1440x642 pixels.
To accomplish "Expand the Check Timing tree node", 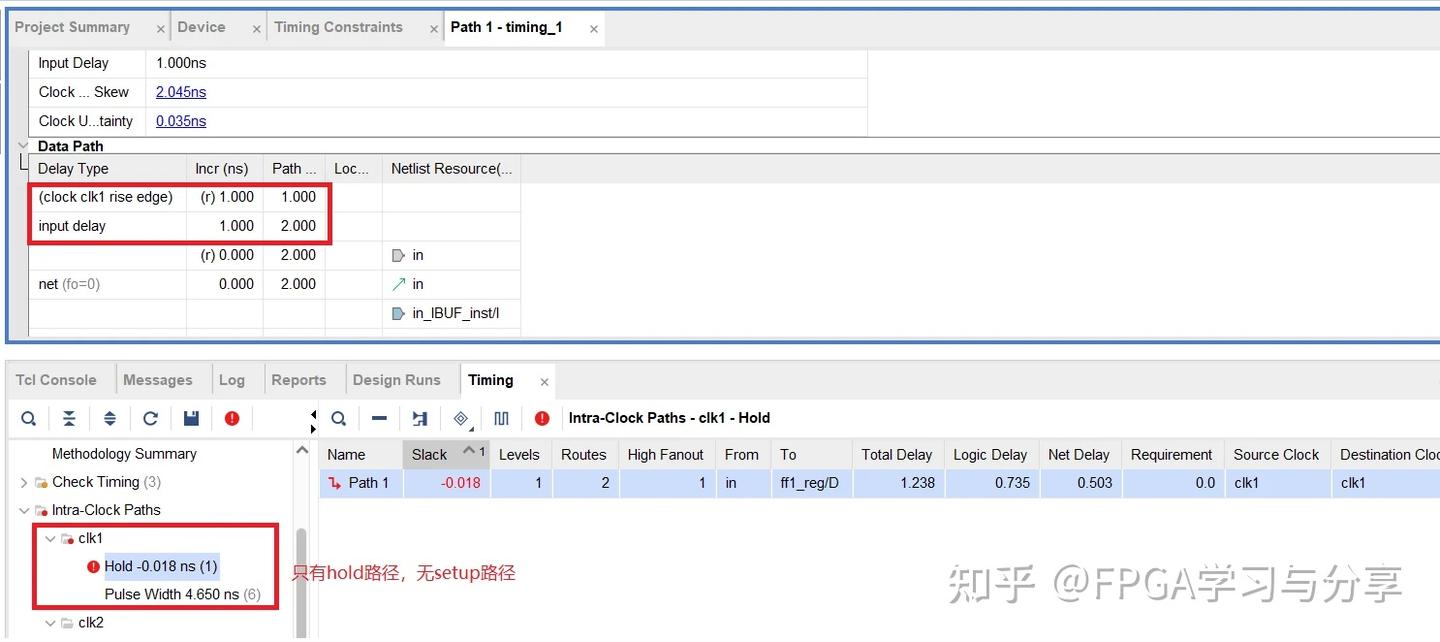I will [x=23, y=482].
